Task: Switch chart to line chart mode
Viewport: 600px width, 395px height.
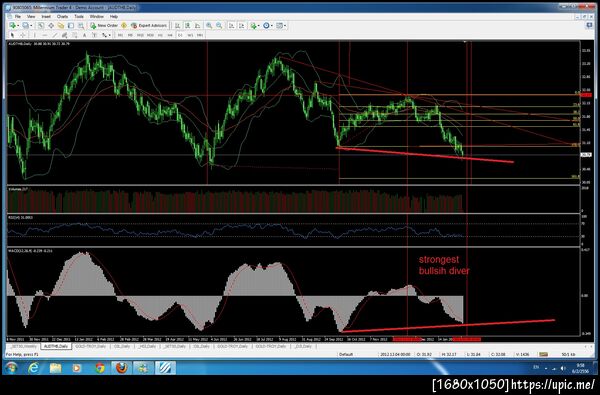Action: tap(197, 25)
